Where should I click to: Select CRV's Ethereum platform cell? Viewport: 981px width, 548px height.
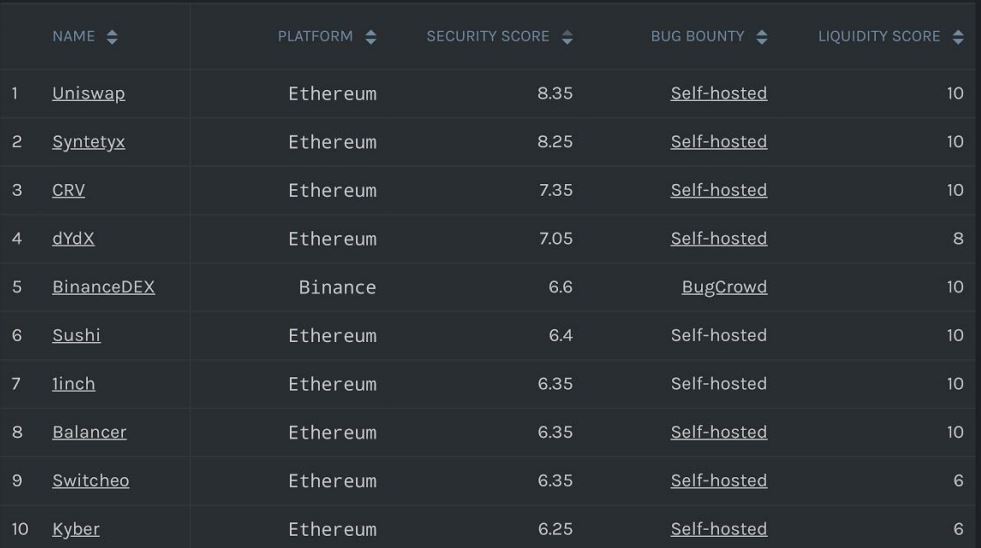click(332, 191)
